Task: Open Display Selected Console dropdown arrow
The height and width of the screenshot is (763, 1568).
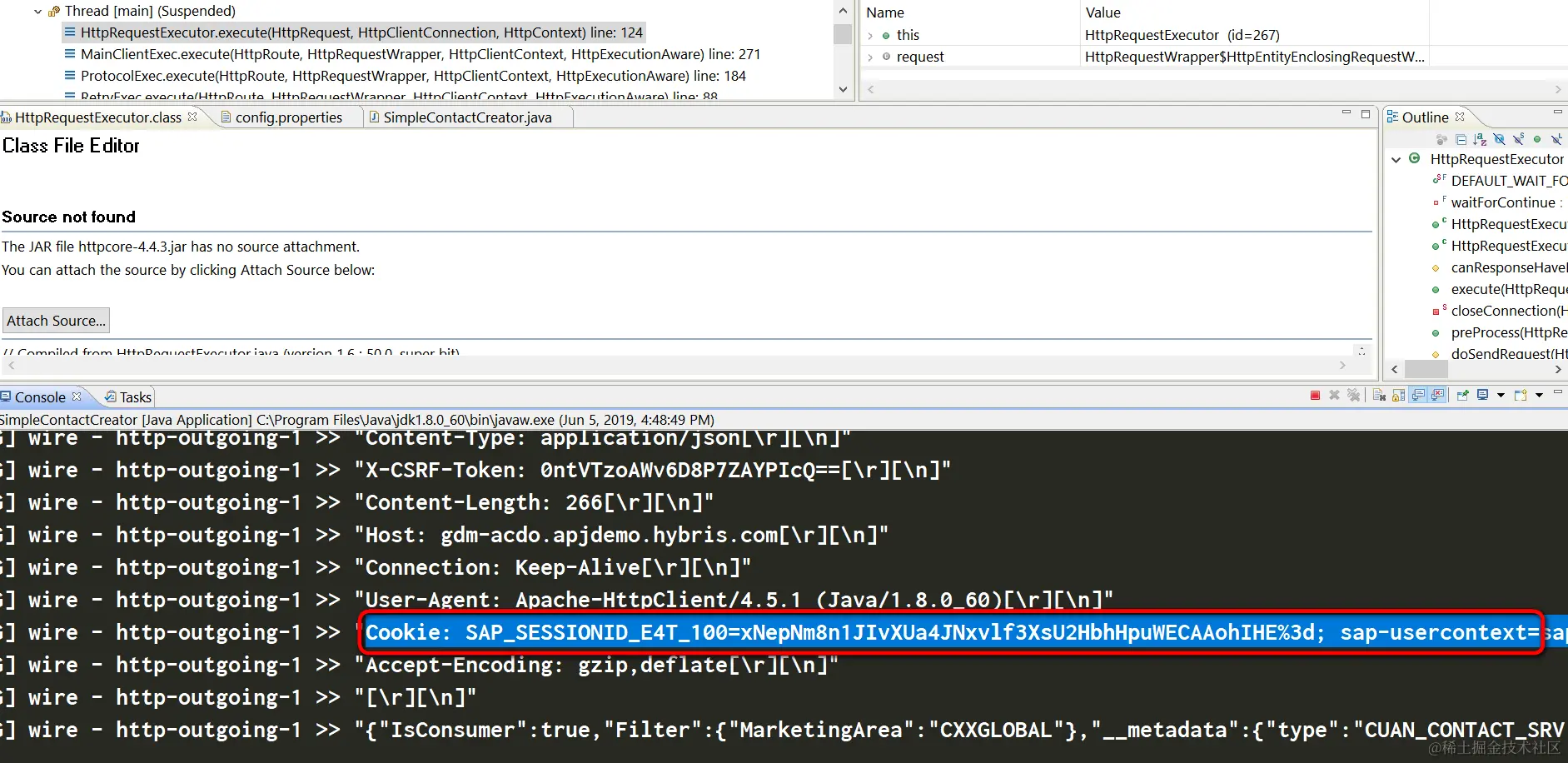Action: [x=1501, y=396]
